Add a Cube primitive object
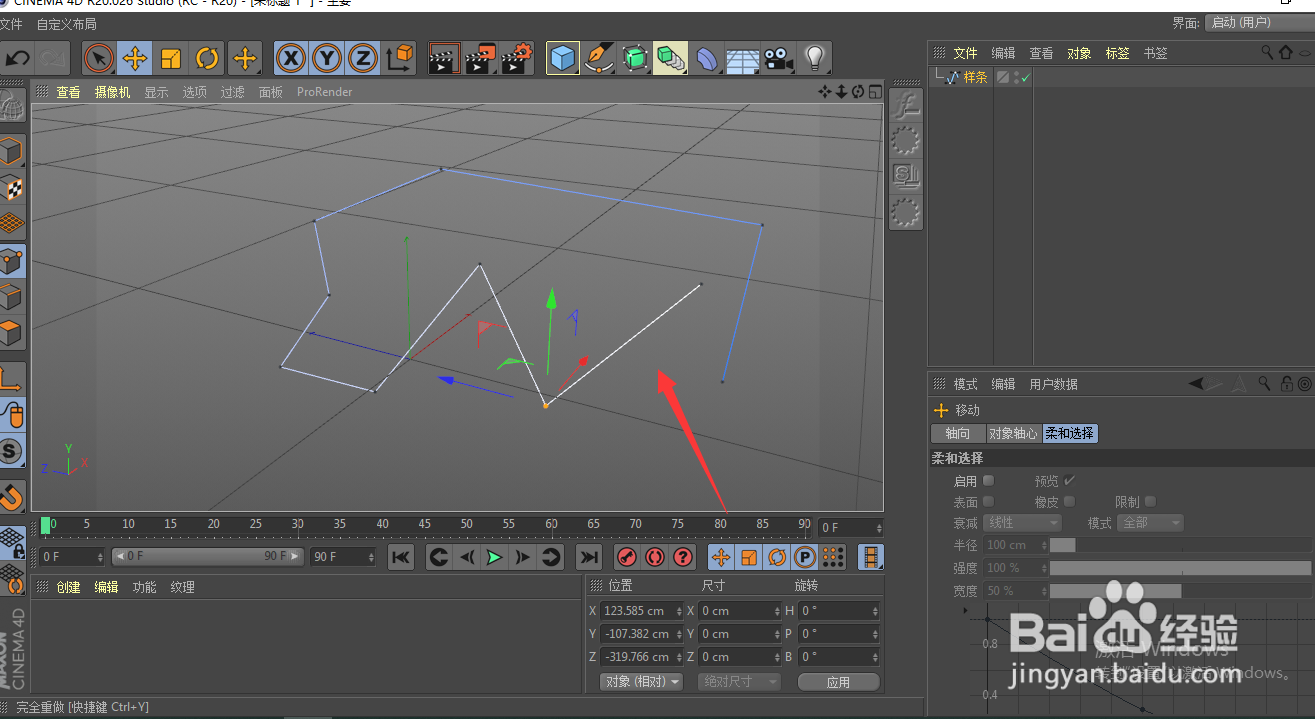1315x719 pixels. tap(563, 59)
